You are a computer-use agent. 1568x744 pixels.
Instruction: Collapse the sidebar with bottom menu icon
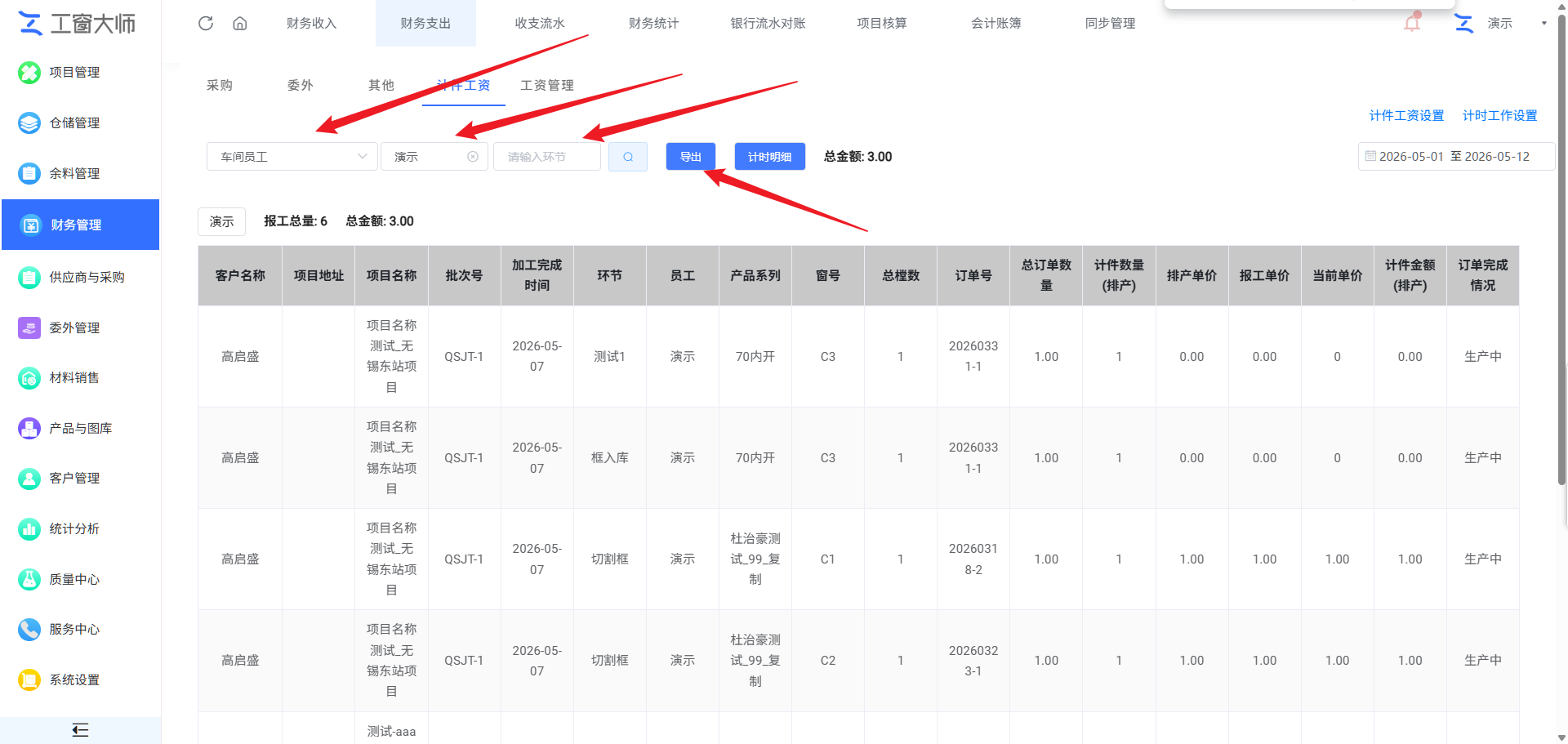[x=80, y=730]
